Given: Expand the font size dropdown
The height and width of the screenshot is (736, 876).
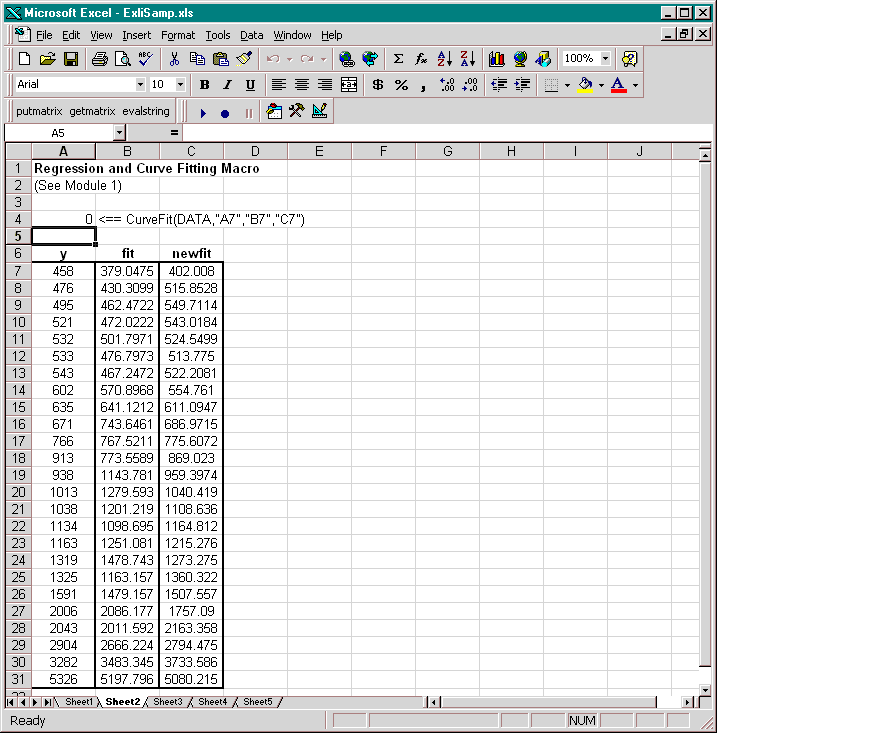Looking at the screenshot, I should (180, 85).
